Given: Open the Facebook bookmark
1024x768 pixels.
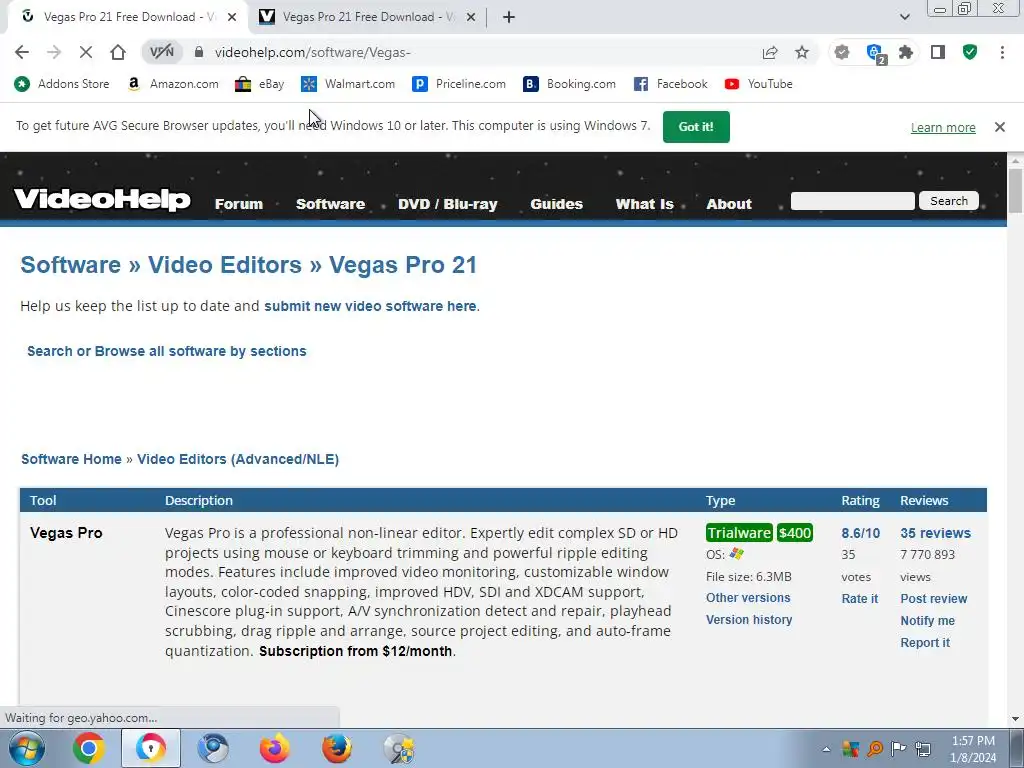Looking at the screenshot, I should point(671,84).
